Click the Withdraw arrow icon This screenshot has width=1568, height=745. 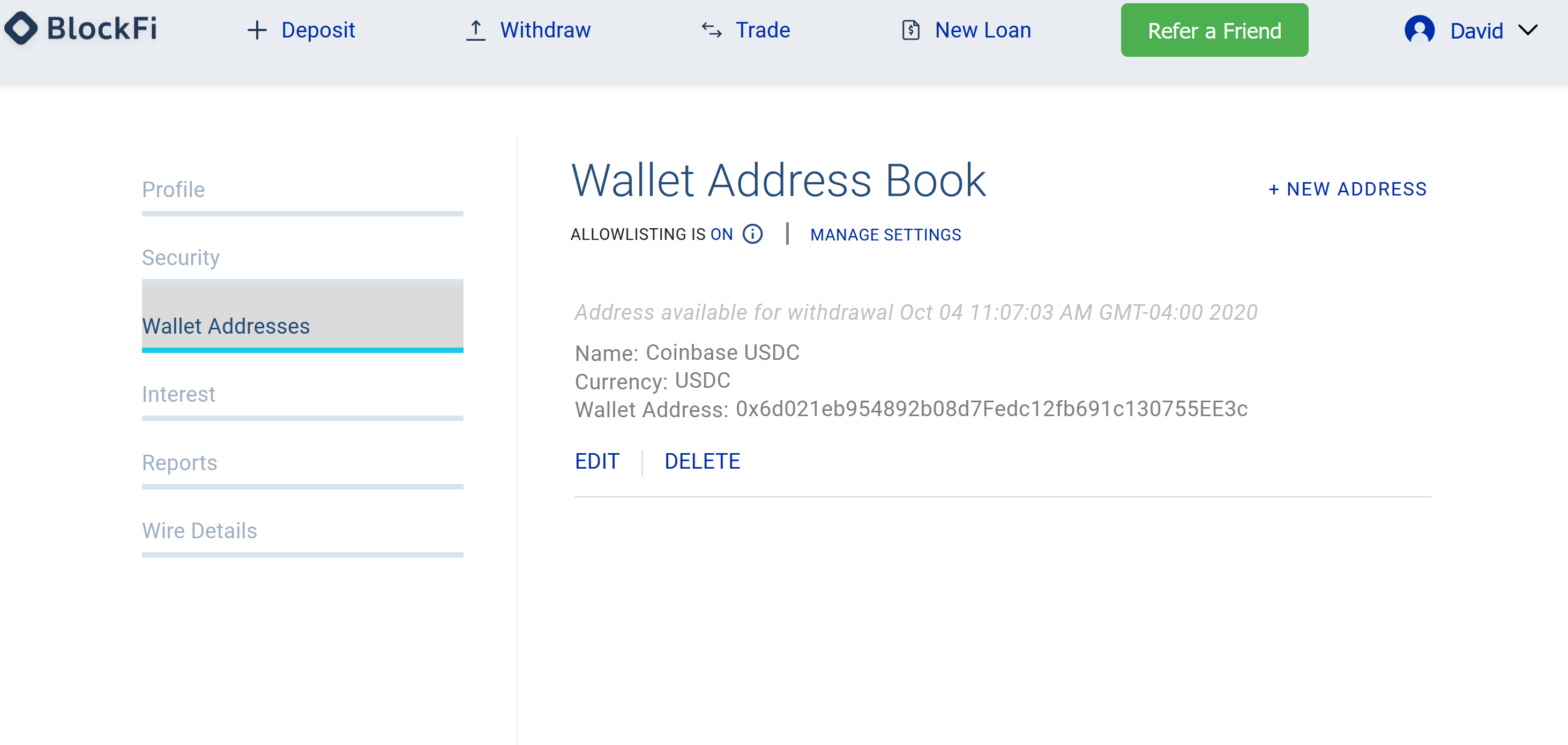[476, 29]
